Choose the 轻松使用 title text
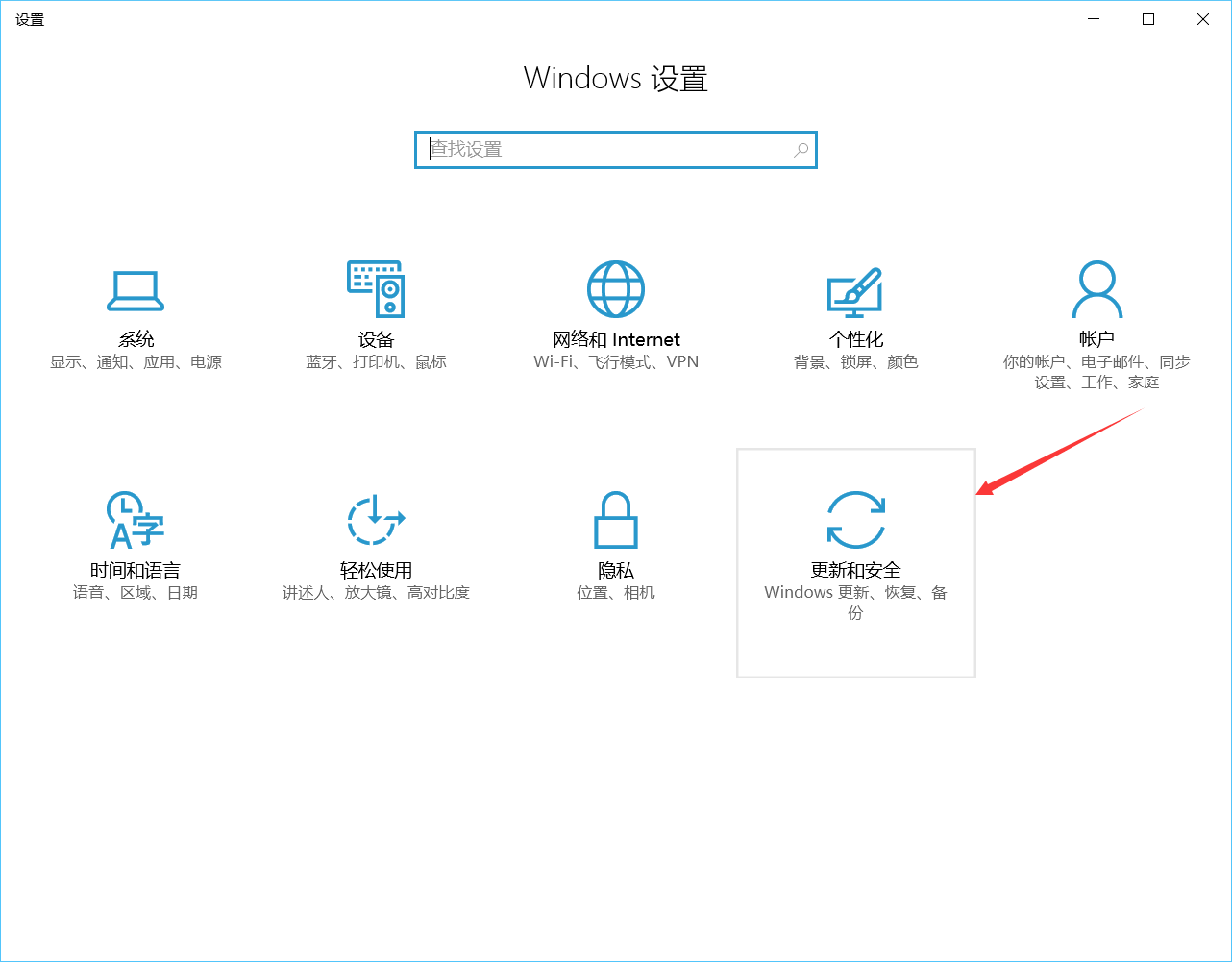This screenshot has width=1232, height=962. 376,570
